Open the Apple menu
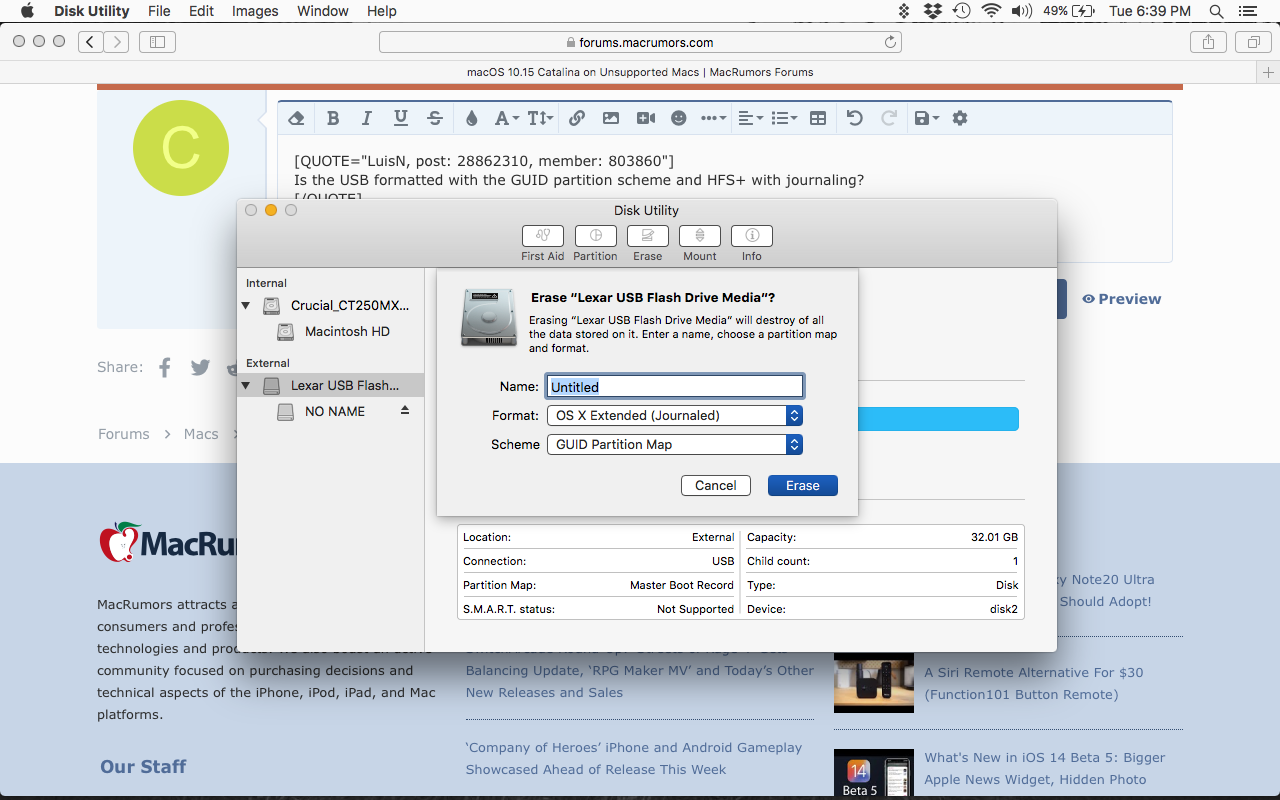This screenshot has height=800, width=1280. (27, 11)
